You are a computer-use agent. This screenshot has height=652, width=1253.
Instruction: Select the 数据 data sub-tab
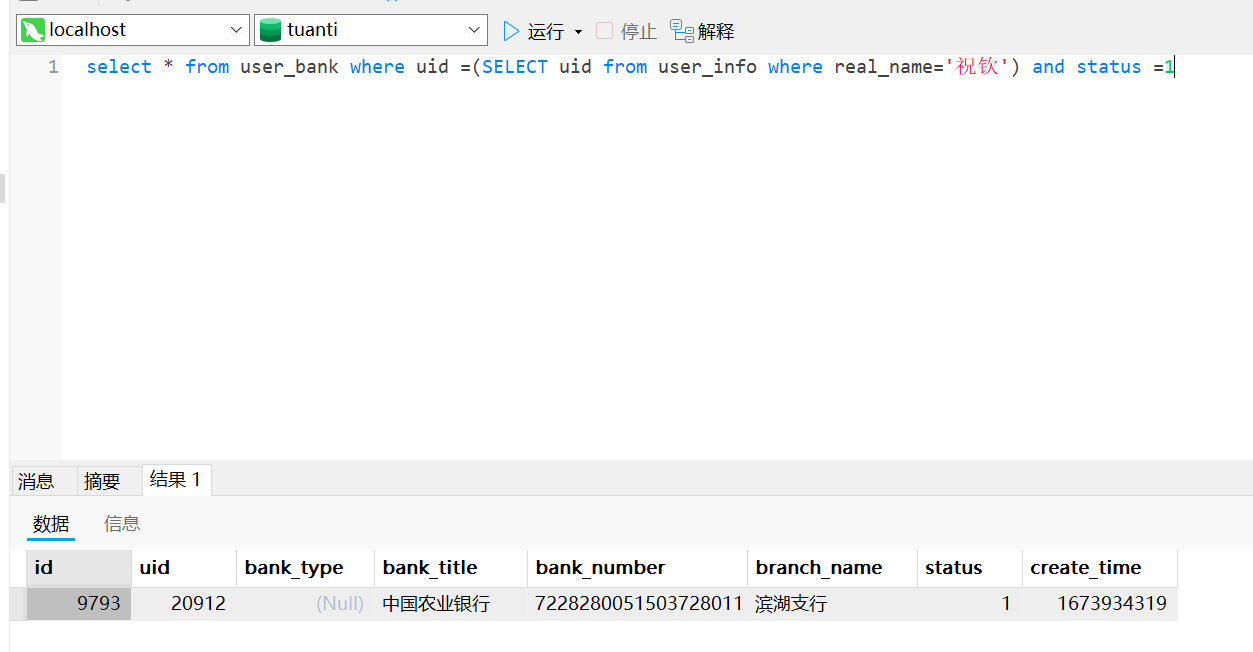tap(51, 524)
